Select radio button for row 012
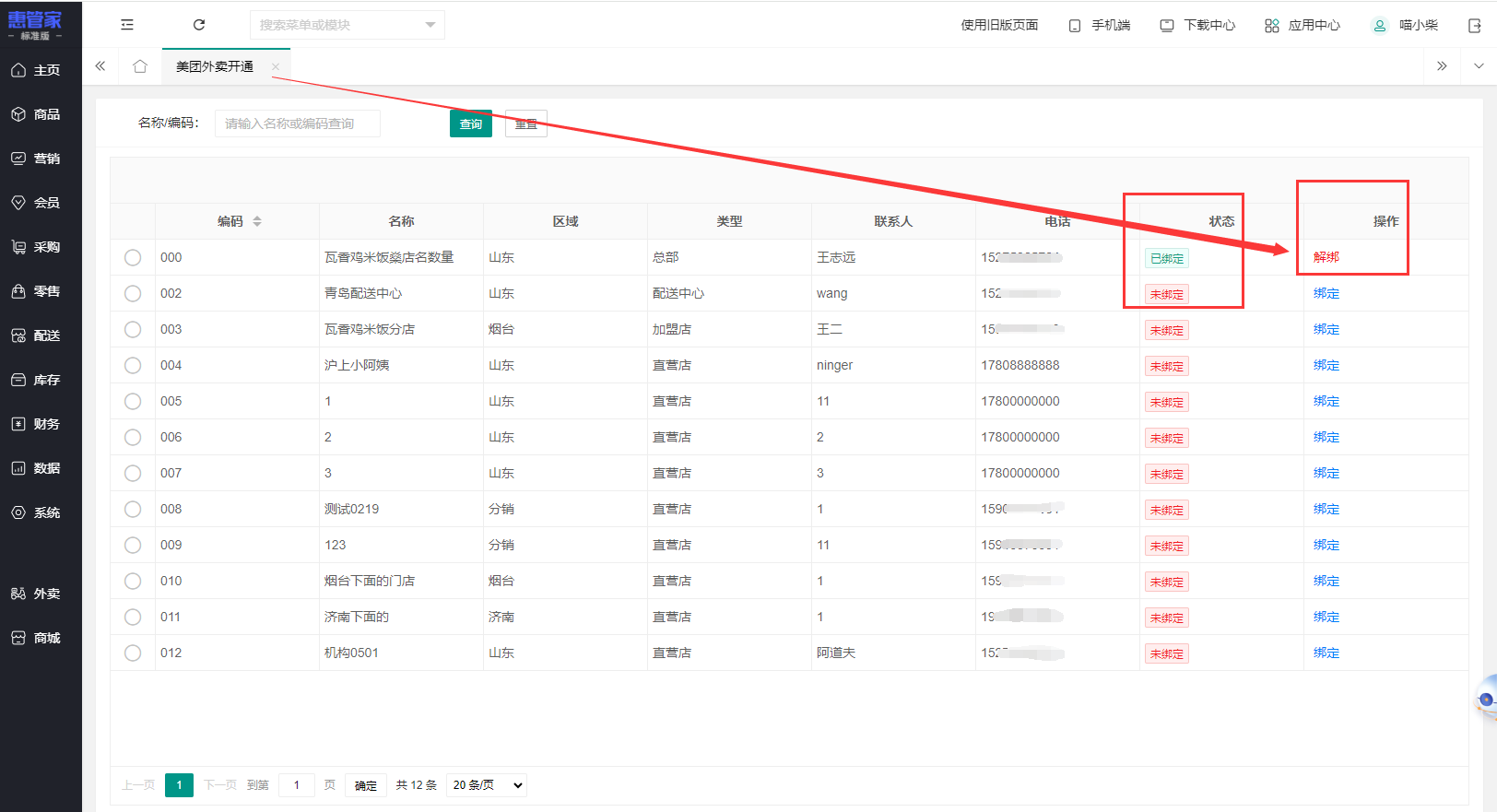 (x=133, y=653)
